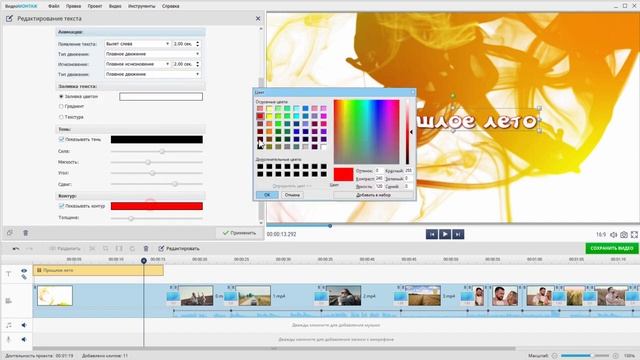
Task: Click the timeline playhead marker
Action: [144, 260]
